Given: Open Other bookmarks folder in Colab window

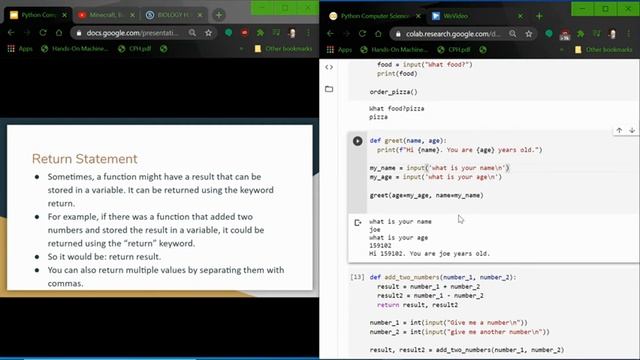Looking at the screenshot, I should pyautogui.click(x=603, y=50).
